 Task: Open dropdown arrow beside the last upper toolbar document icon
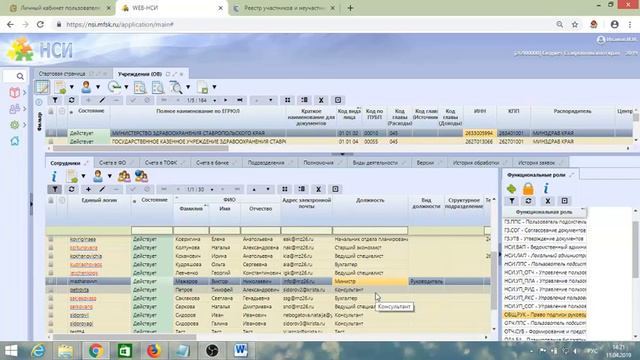pyautogui.click(x=214, y=87)
